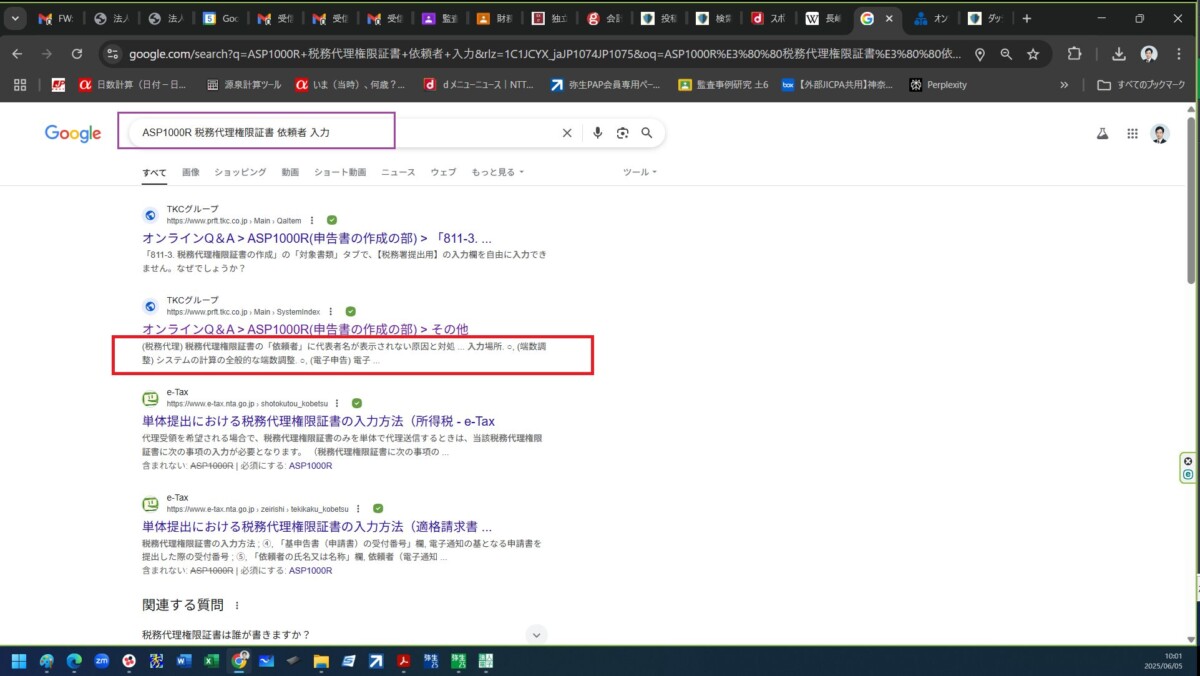Close the active Google search tab
This screenshot has width=1200, height=676.
click(889, 18)
